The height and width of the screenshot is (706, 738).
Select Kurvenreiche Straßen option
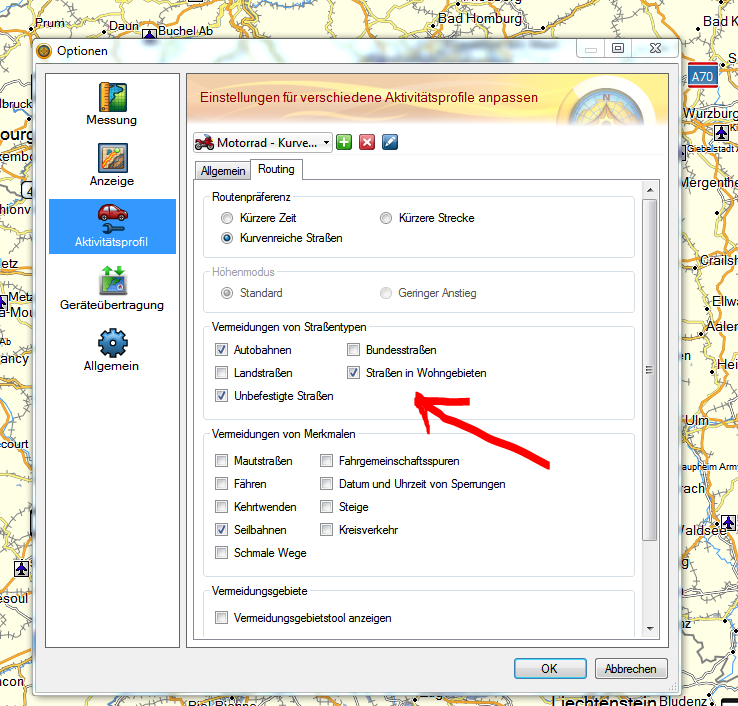(227, 238)
